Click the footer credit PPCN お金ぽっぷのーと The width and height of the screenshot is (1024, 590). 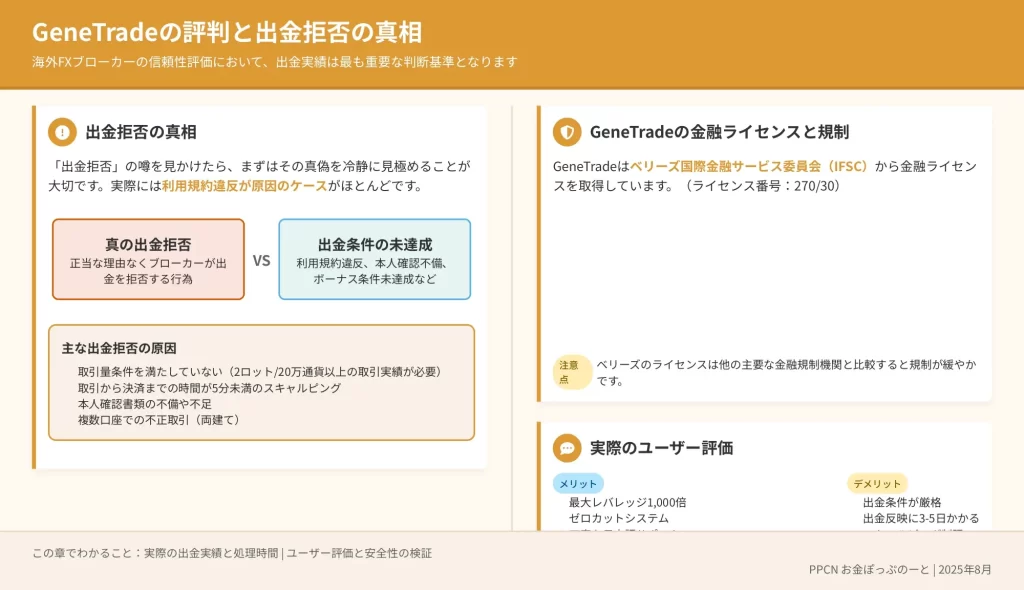869,570
